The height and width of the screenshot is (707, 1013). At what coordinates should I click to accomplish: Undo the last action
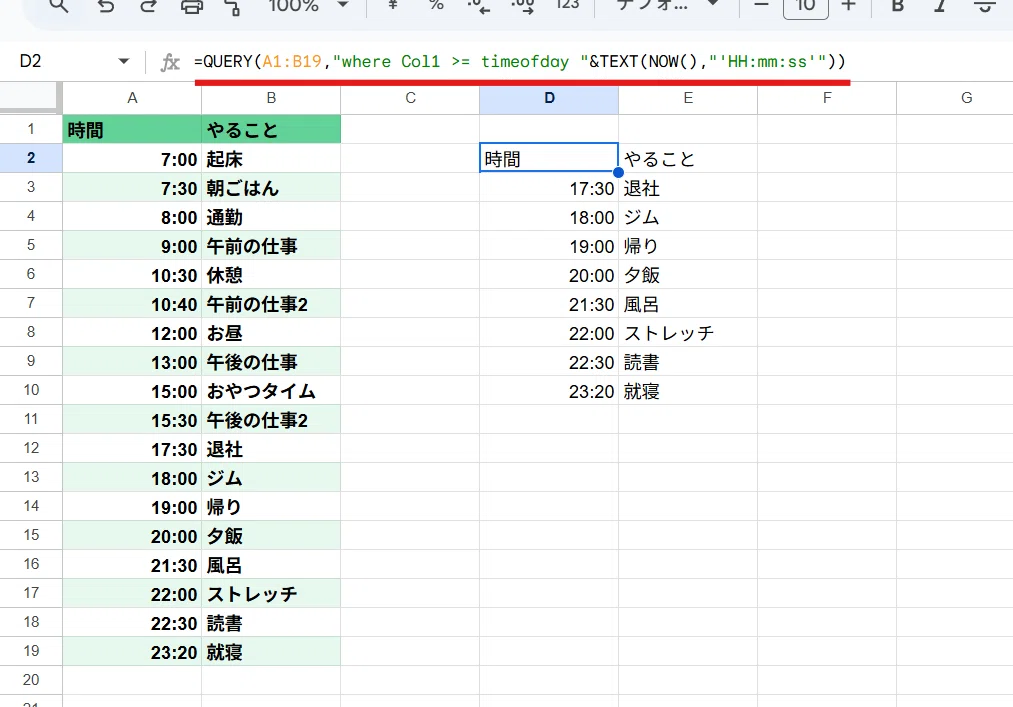click(x=106, y=5)
